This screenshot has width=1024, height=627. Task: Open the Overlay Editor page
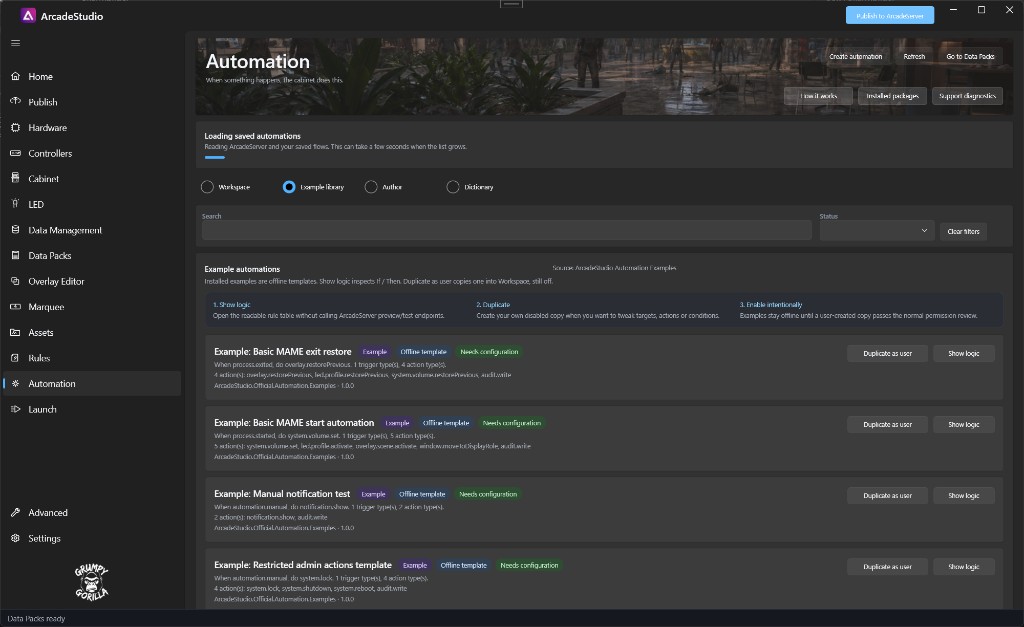point(56,281)
